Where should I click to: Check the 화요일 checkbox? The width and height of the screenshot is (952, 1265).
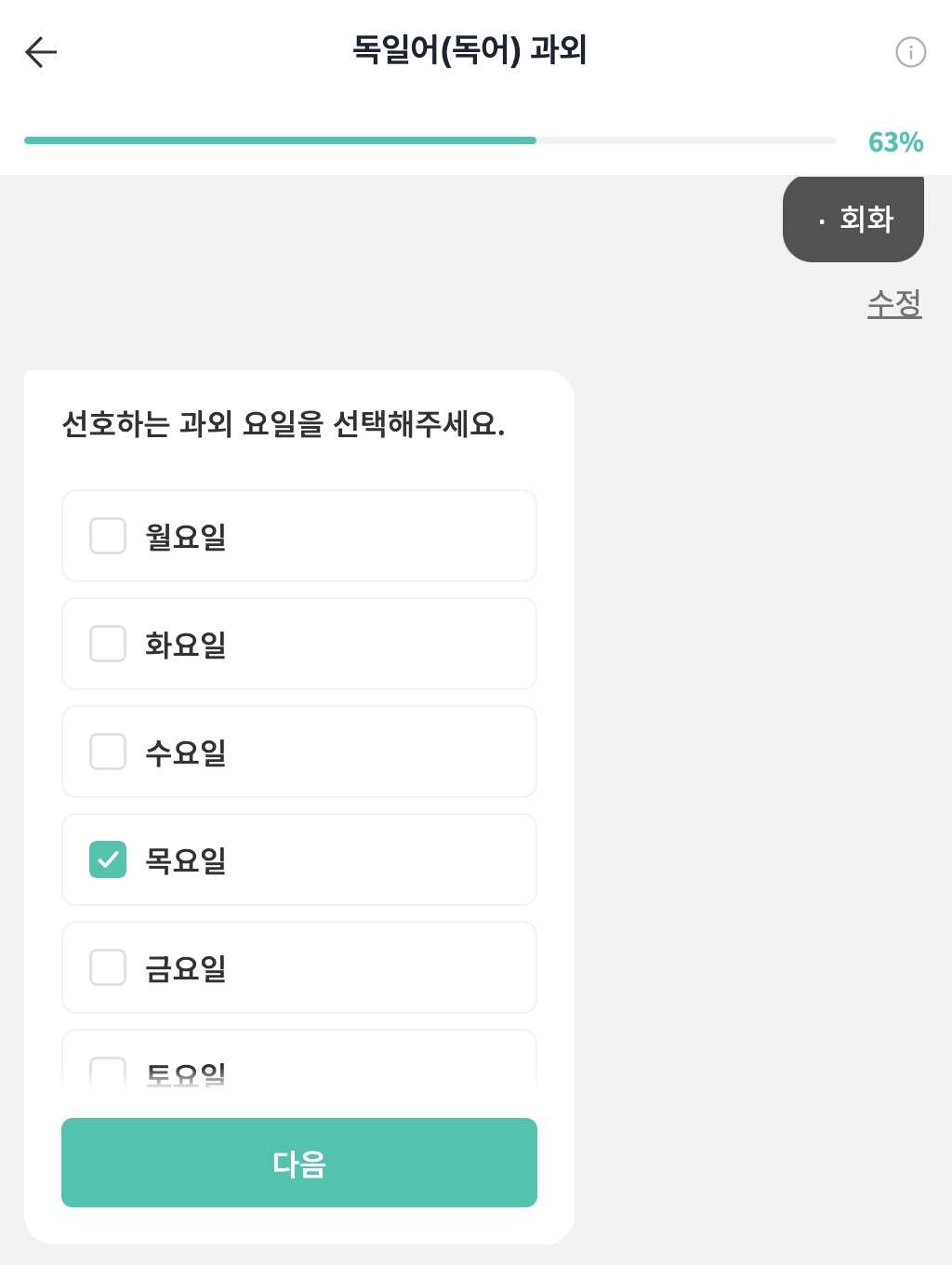point(108,645)
